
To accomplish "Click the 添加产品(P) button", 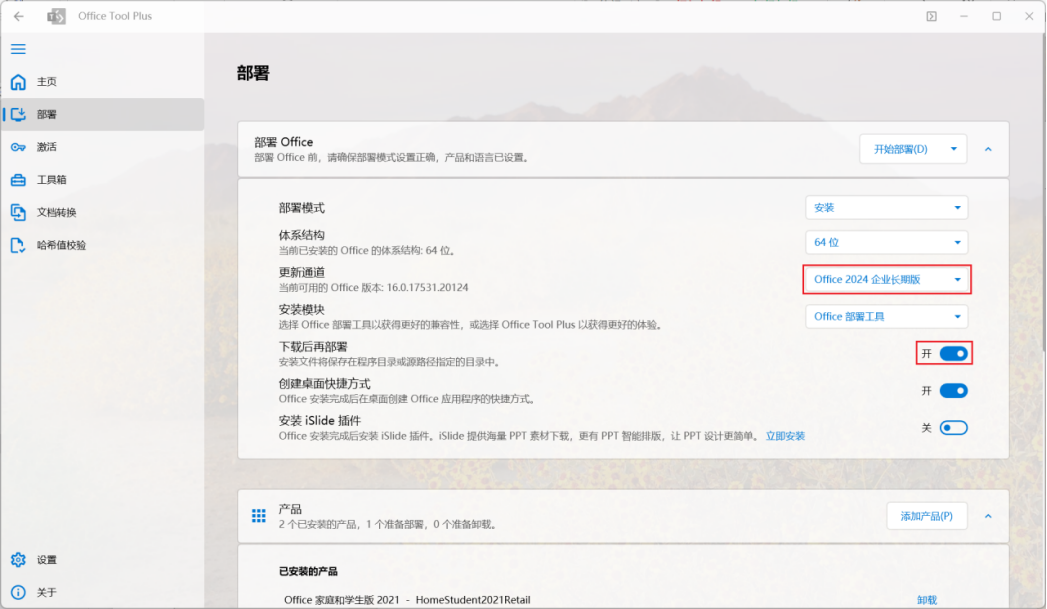I will [x=927, y=516].
